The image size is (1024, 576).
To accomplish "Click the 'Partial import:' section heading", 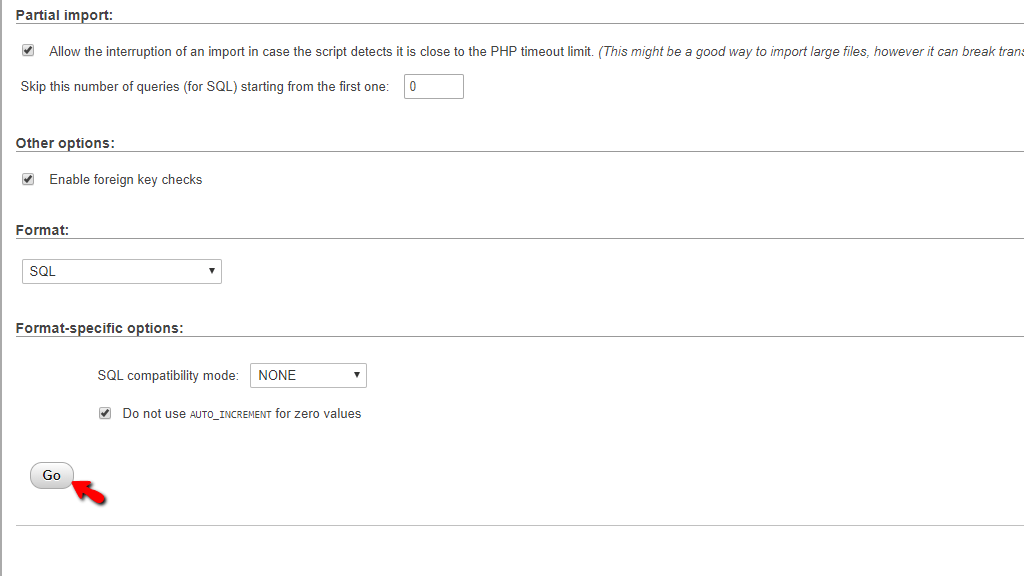I will [x=64, y=15].
